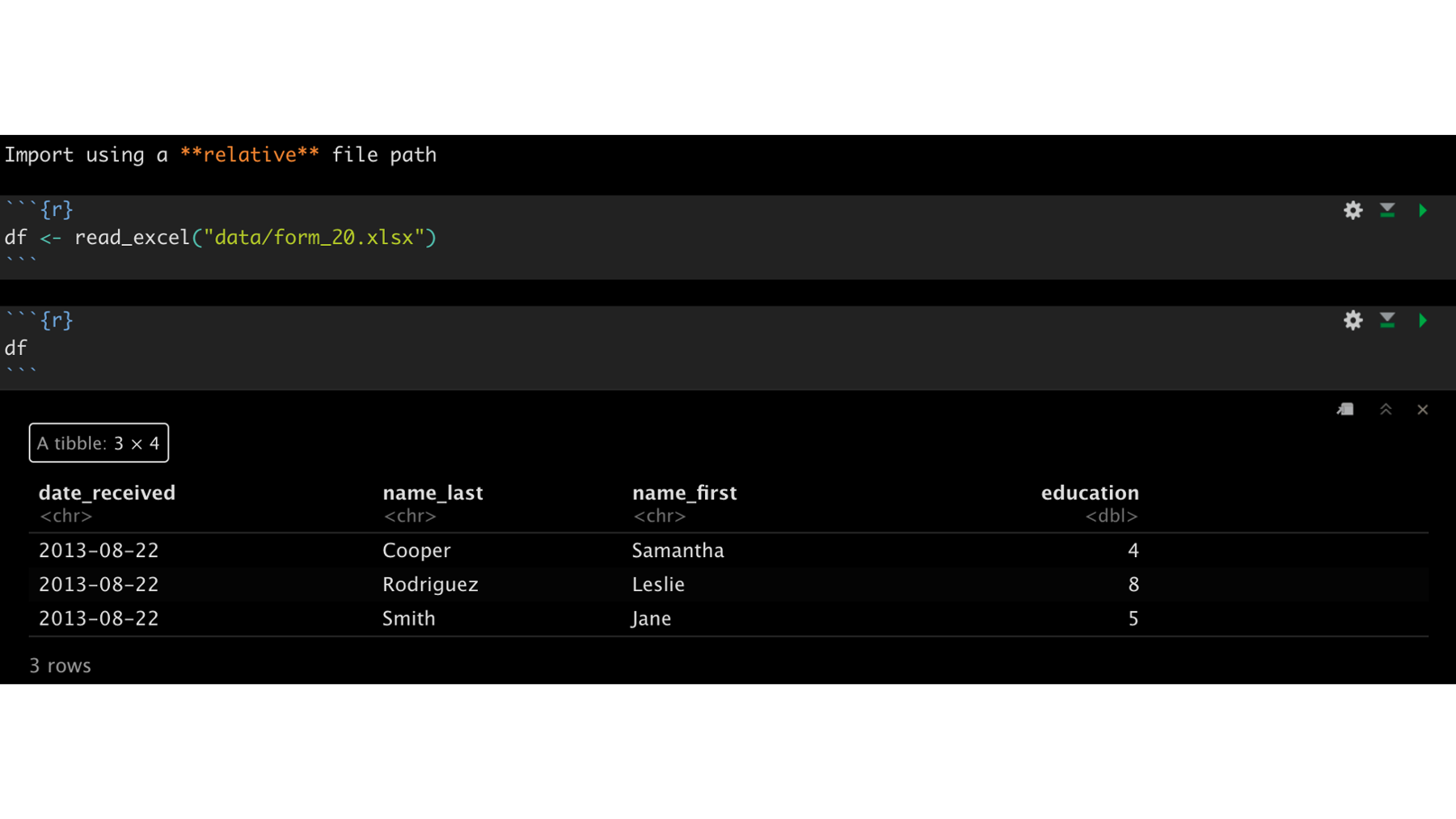Place cursor in "data/form_20.xlsx" string
This screenshot has height=819, width=1456.
(x=314, y=238)
